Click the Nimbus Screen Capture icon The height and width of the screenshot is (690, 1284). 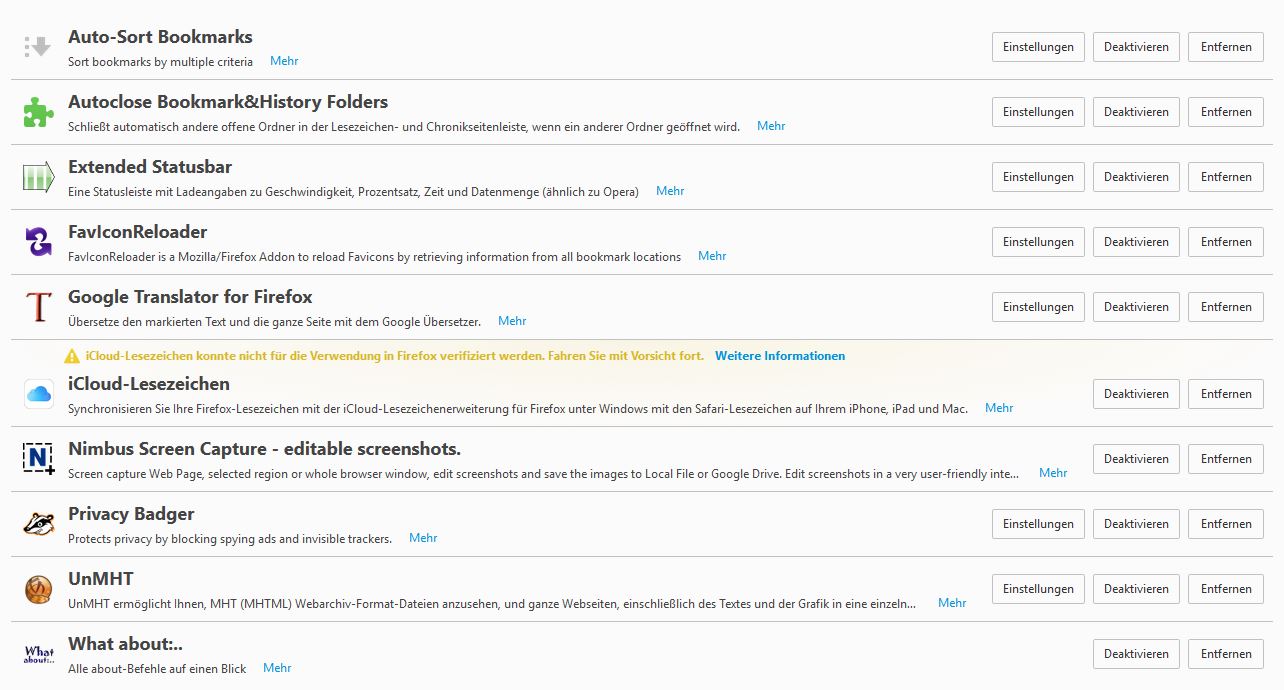coord(38,459)
